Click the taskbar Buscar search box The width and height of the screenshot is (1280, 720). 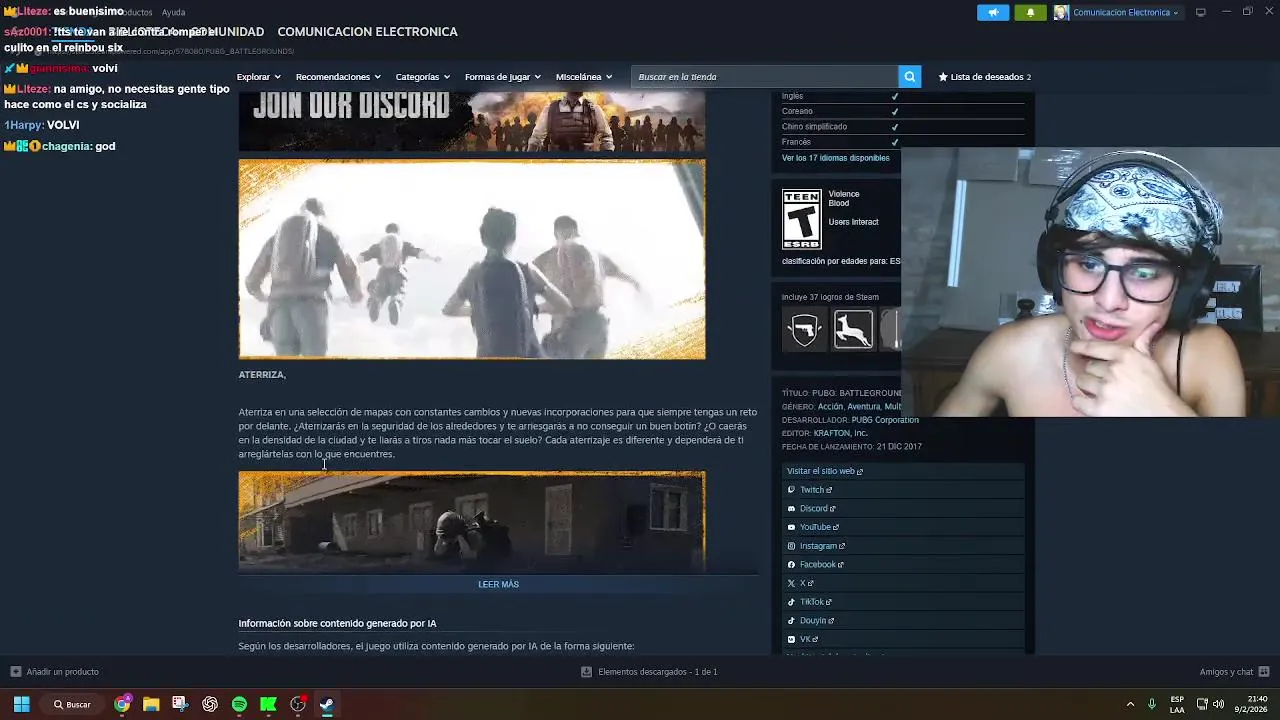[x=73, y=704]
